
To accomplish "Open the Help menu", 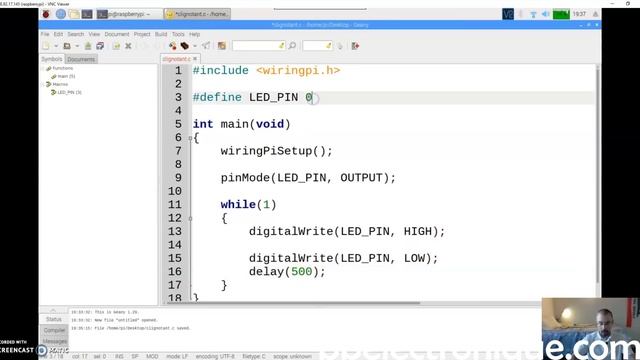I will (x=194, y=34).
